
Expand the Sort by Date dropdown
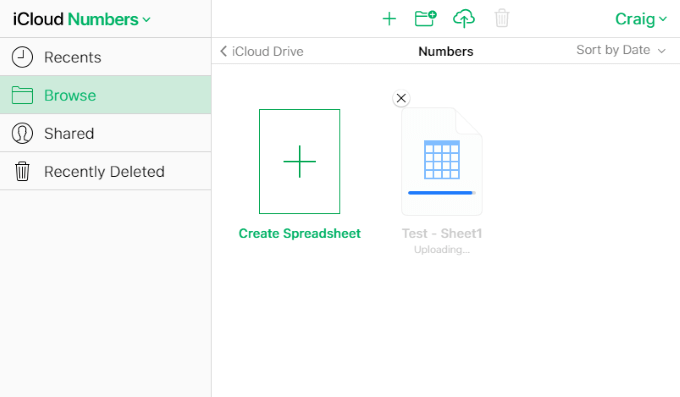(621, 50)
